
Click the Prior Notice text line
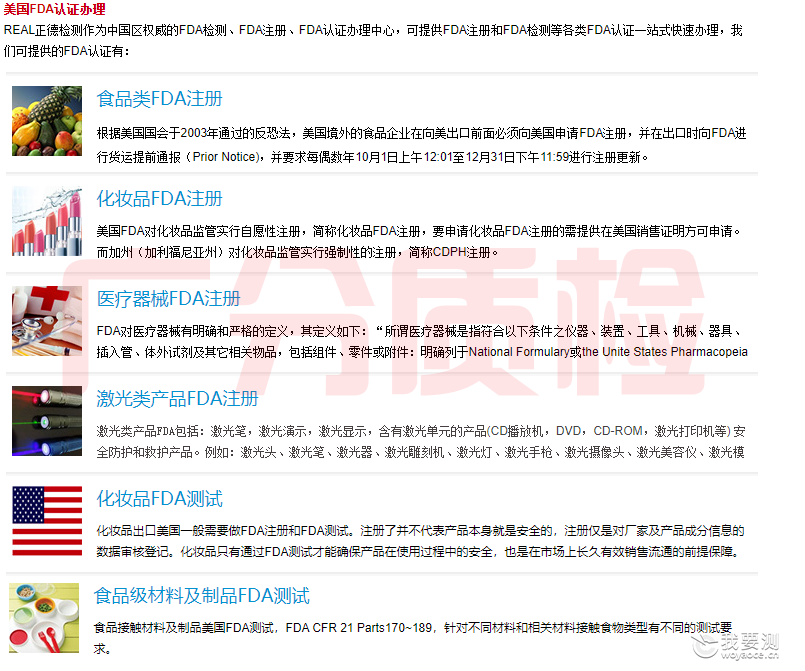click(x=372, y=157)
